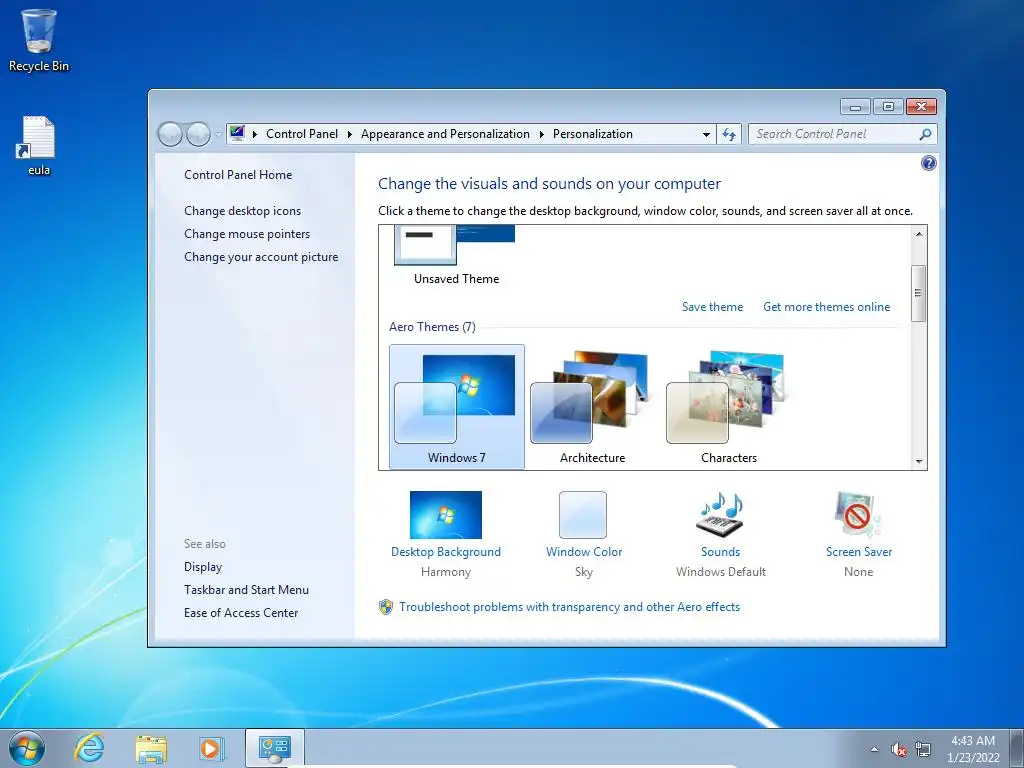The height and width of the screenshot is (768, 1024).
Task: Go to Appearance and Personalization breadcrumb
Action: [445, 134]
